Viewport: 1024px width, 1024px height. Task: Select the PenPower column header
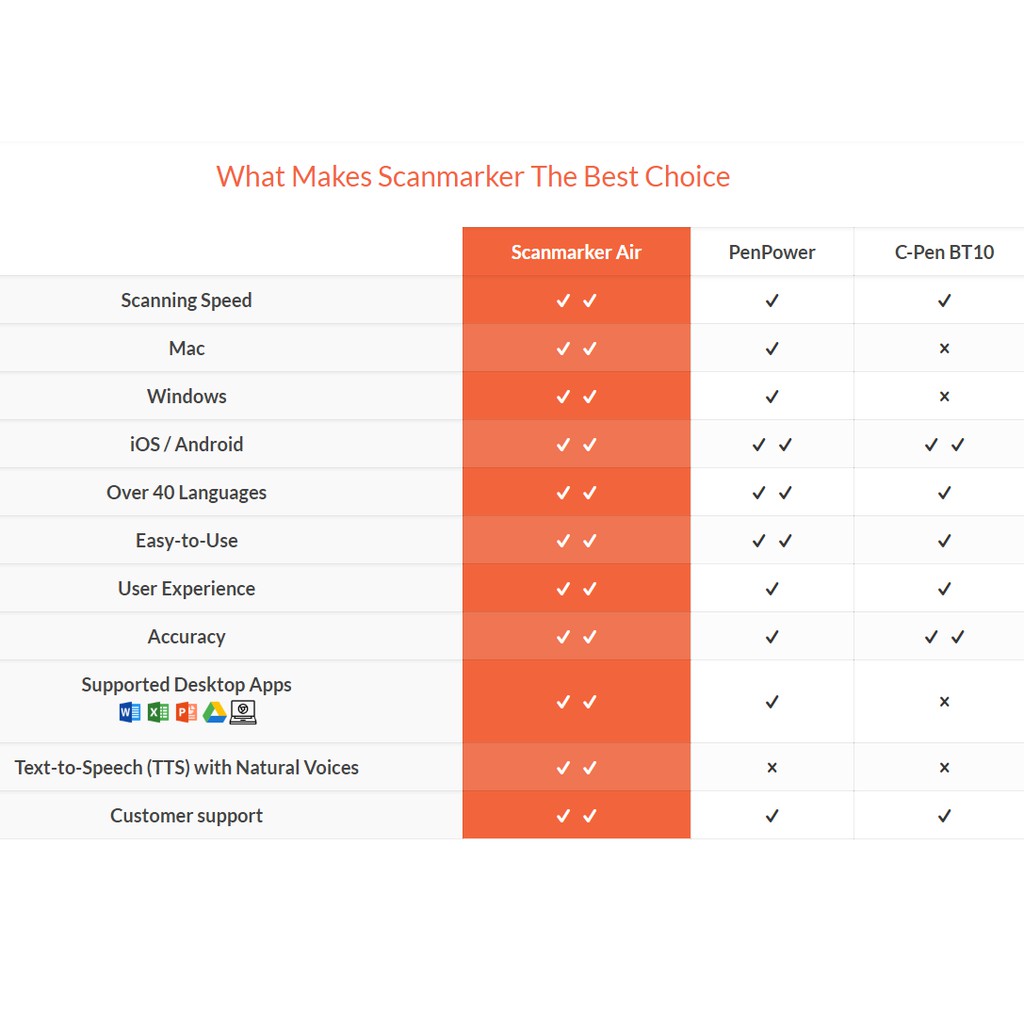(772, 252)
